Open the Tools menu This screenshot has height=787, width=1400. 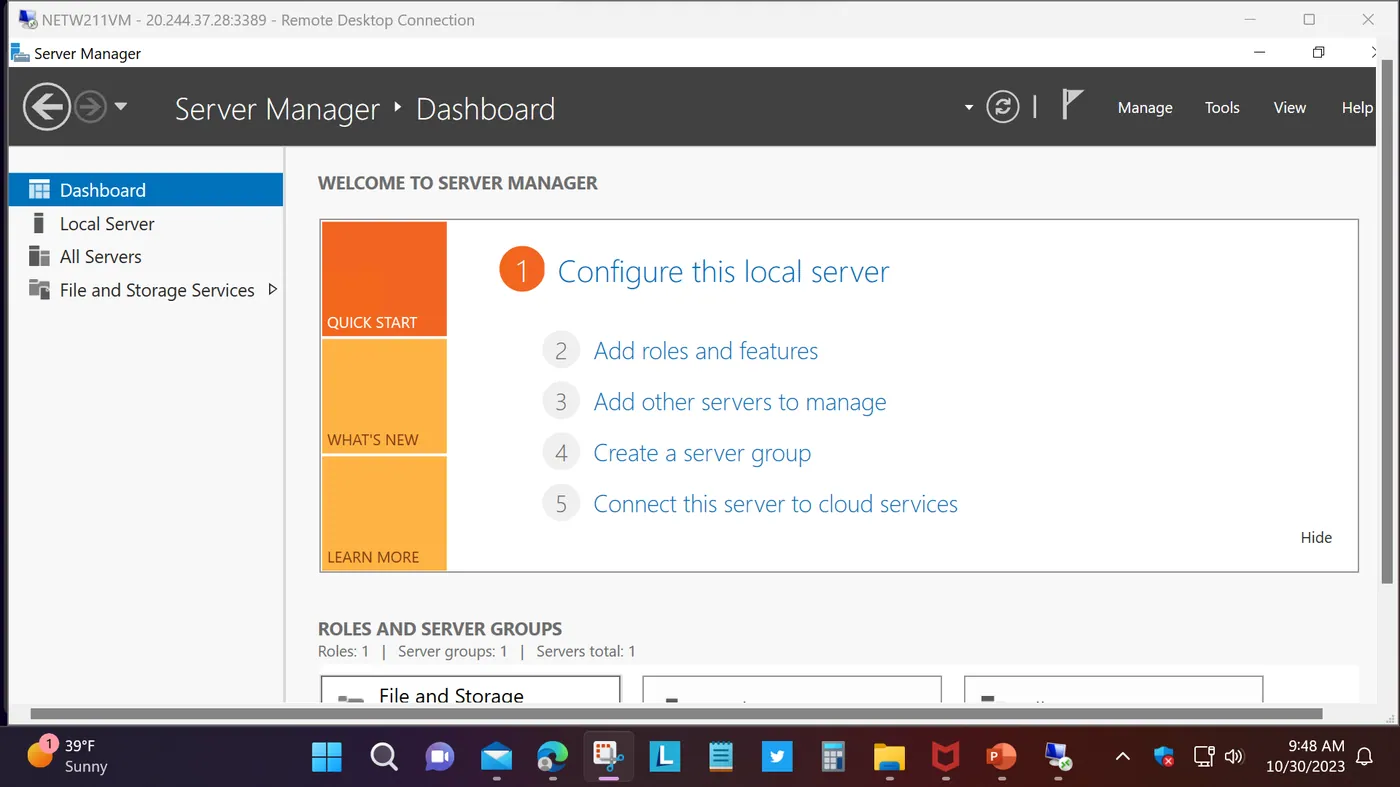[x=1222, y=108]
